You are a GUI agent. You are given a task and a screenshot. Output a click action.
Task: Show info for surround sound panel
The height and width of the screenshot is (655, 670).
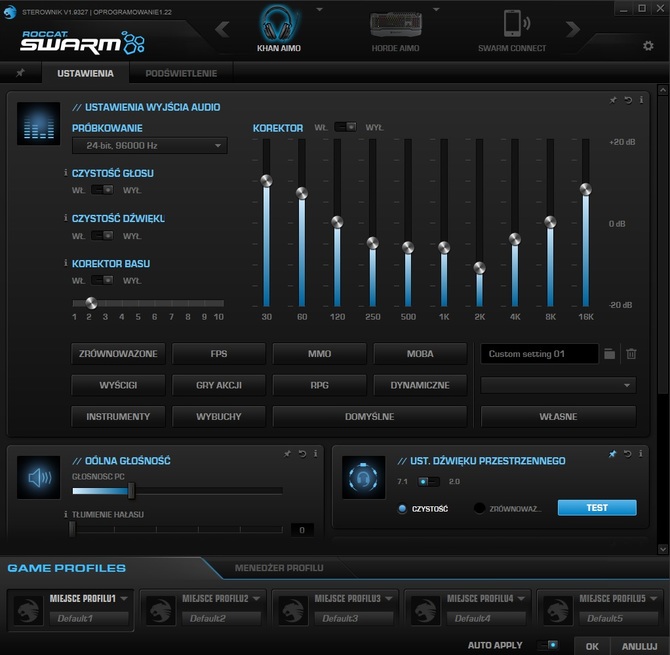pos(641,454)
